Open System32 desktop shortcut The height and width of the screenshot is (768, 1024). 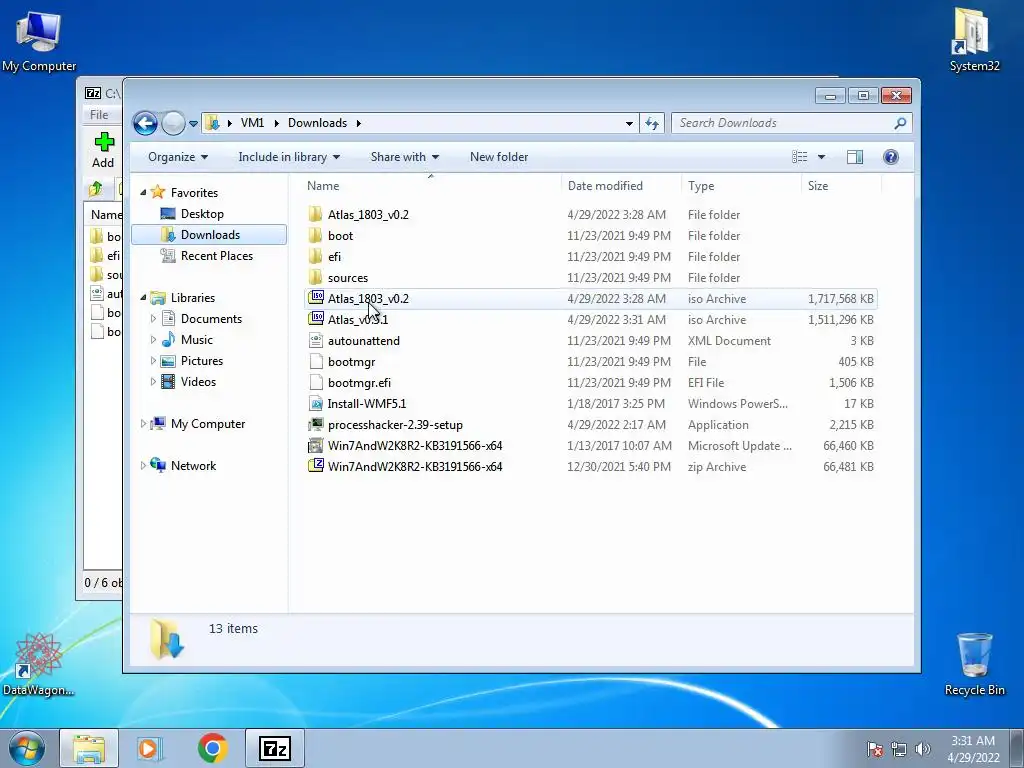pyautogui.click(x=974, y=39)
